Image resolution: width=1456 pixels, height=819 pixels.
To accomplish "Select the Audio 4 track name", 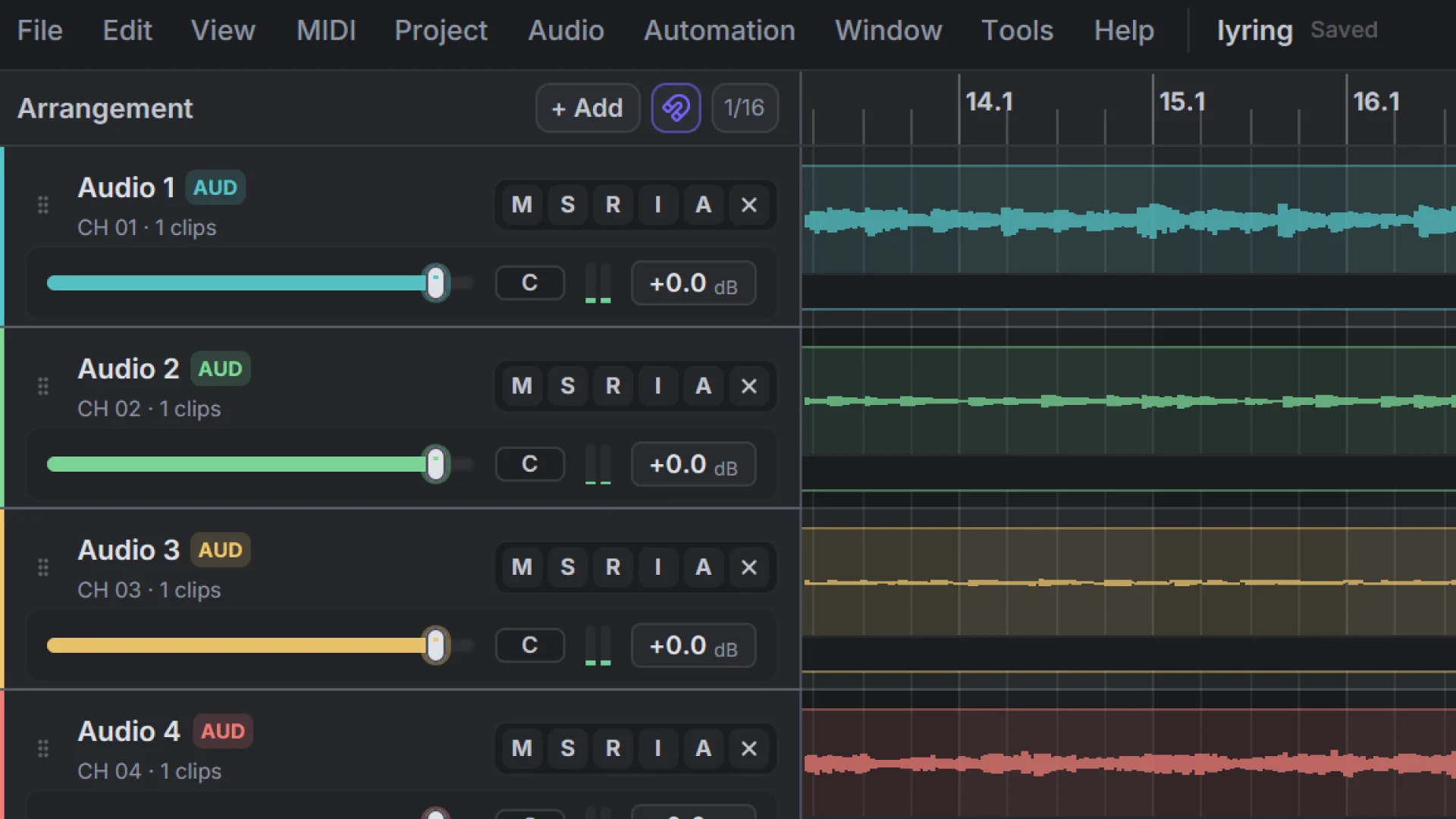I will click(x=129, y=731).
